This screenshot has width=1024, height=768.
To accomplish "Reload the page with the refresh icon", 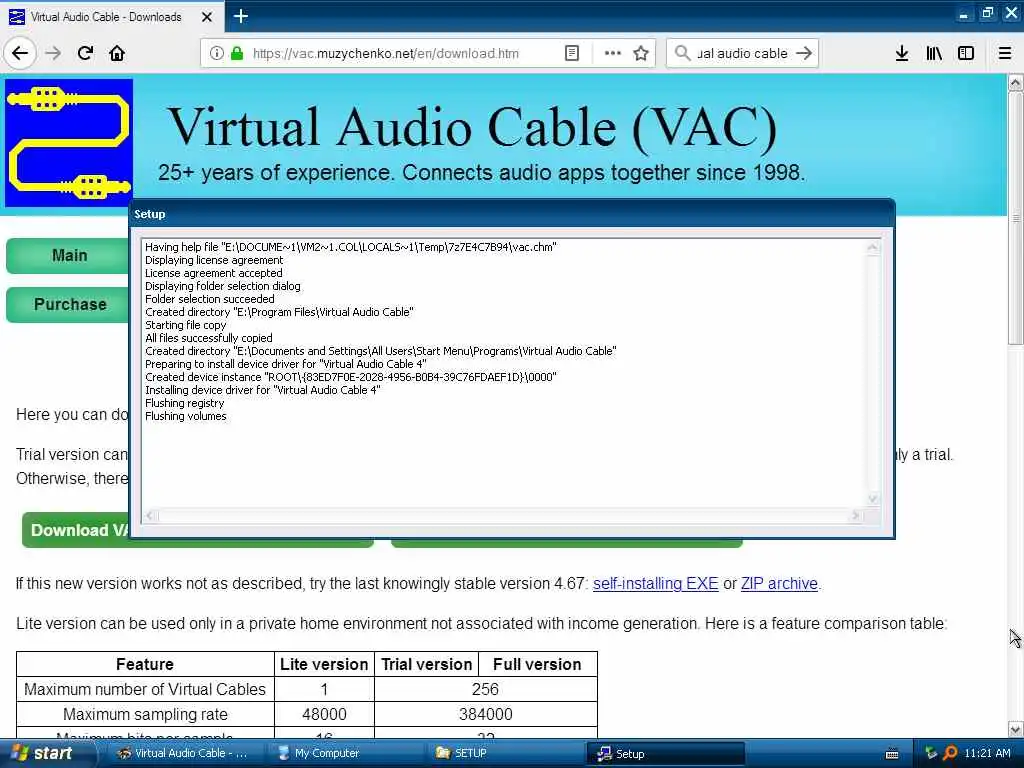I will 86,53.
